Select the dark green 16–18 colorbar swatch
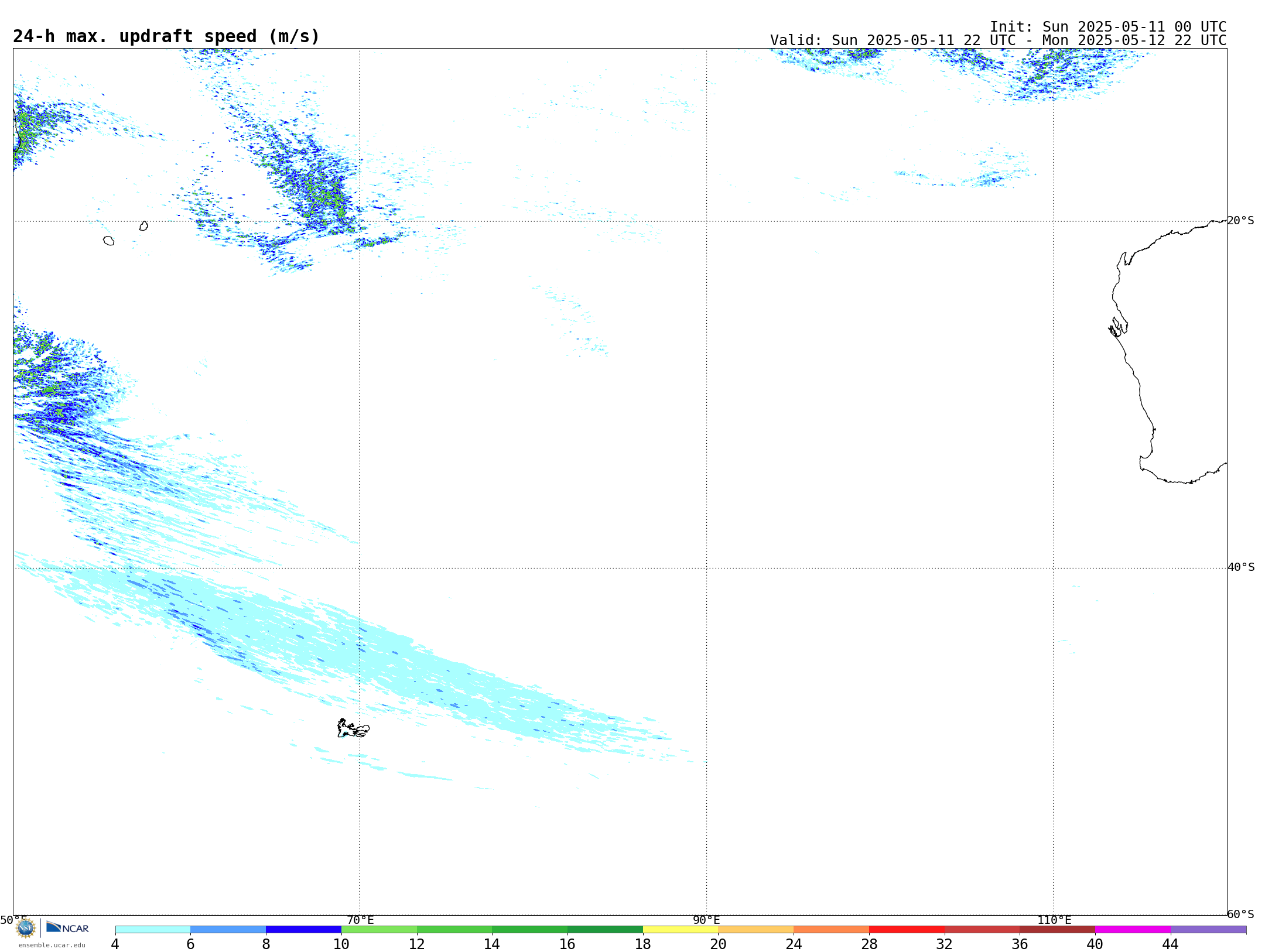Viewport: 1265px width, 952px height. [x=606, y=930]
